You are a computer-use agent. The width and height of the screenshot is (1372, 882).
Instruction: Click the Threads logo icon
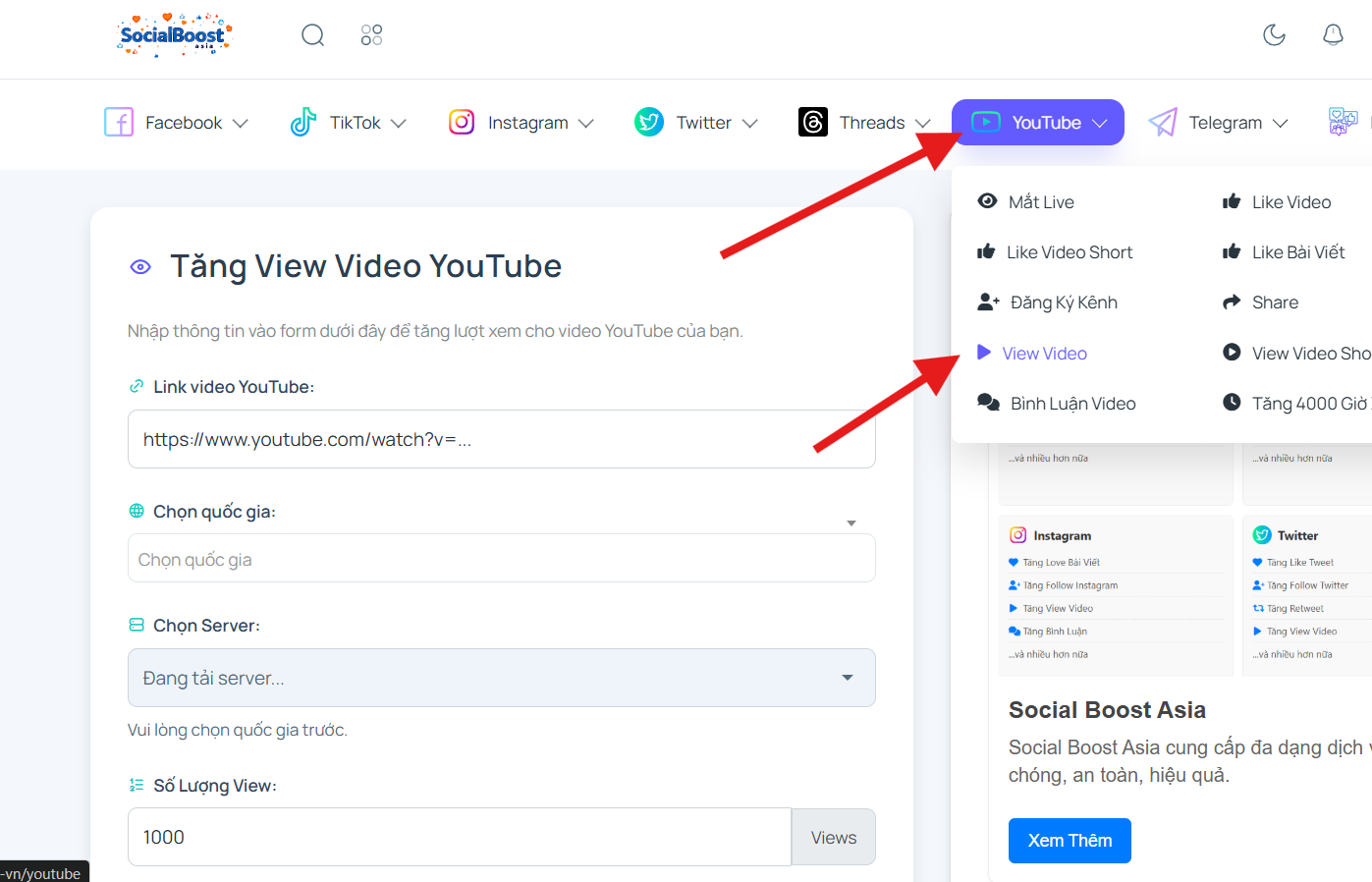[813, 122]
